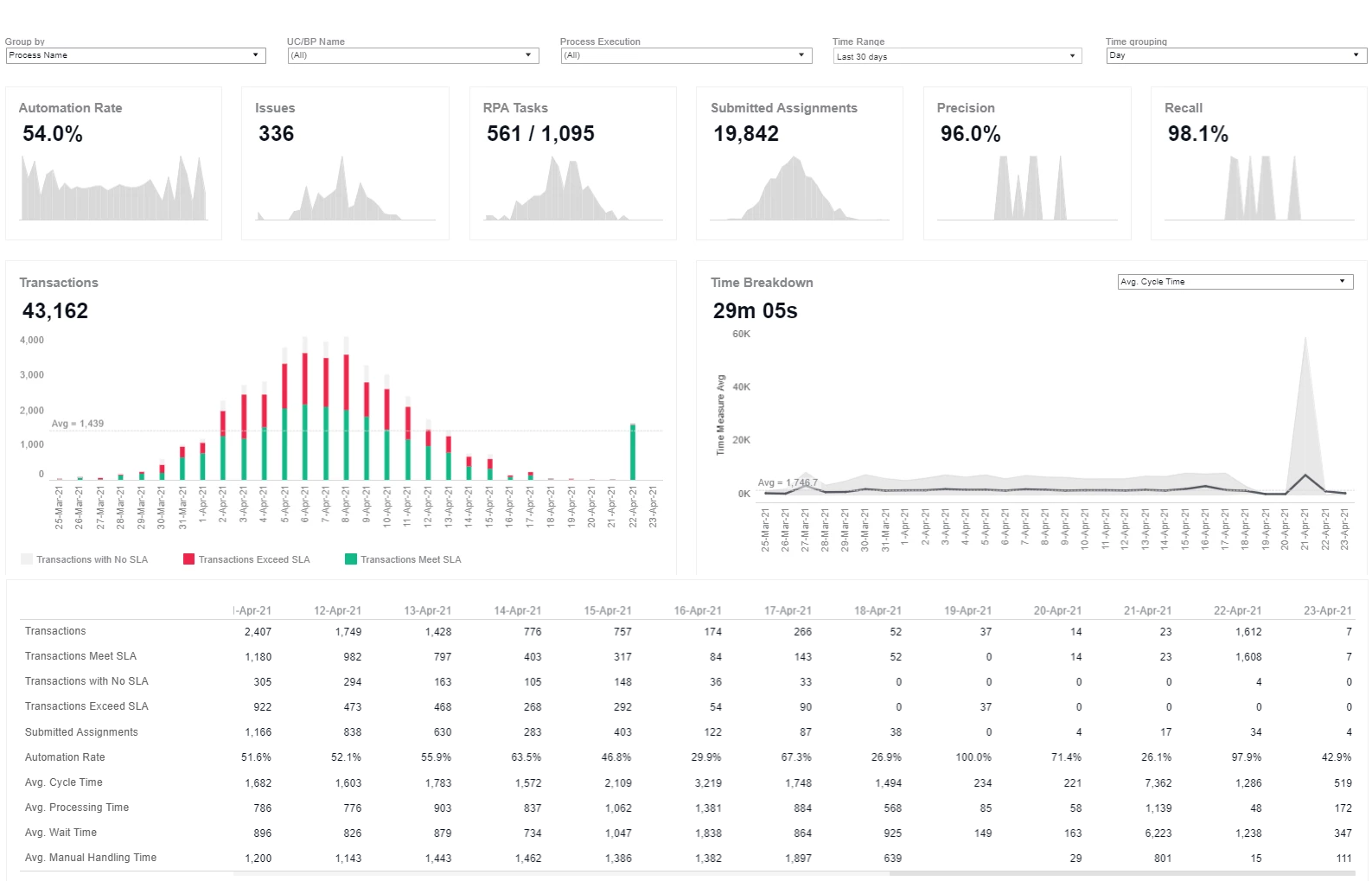Click the 23-Apr-21 table column header
1372x881 pixels.
pos(1328,610)
